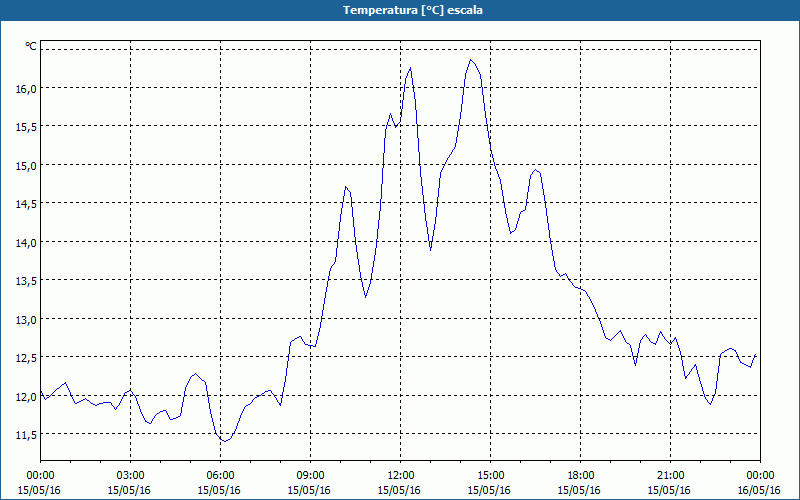Viewport: 800px width, 500px height.
Task: Select the 15,0 y-axis value
Action: 26,166
